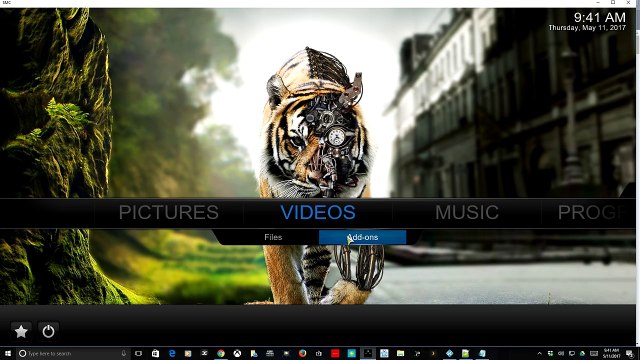Open the Add-ons submenu under Videos
The height and width of the screenshot is (360, 640).
(362, 237)
